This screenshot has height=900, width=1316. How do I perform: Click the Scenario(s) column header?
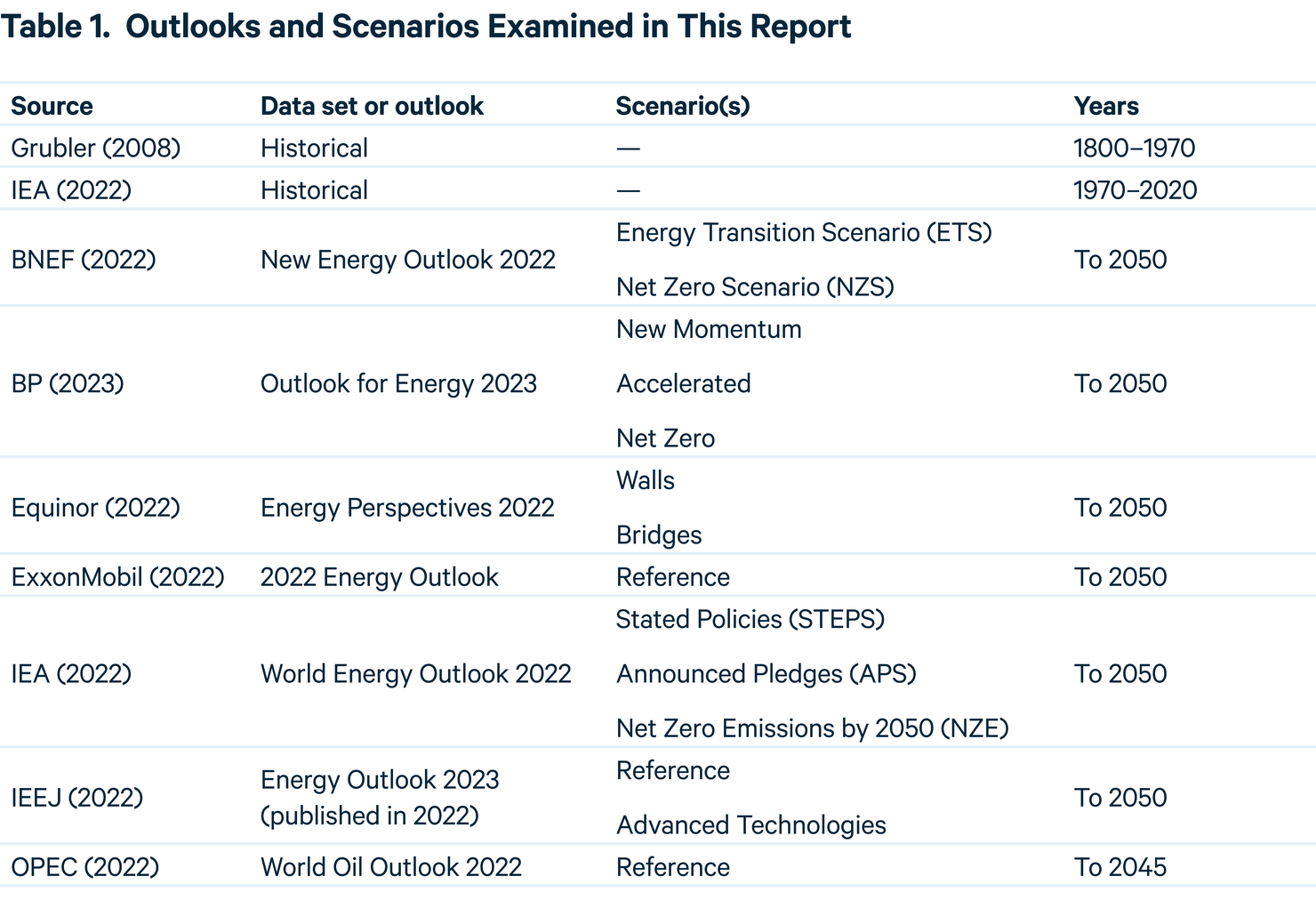(683, 106)
